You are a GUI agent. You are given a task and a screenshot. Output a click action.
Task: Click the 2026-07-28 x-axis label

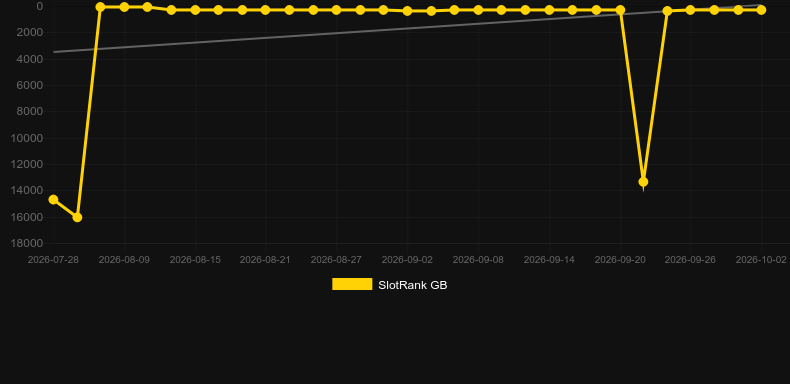[53, 260]
